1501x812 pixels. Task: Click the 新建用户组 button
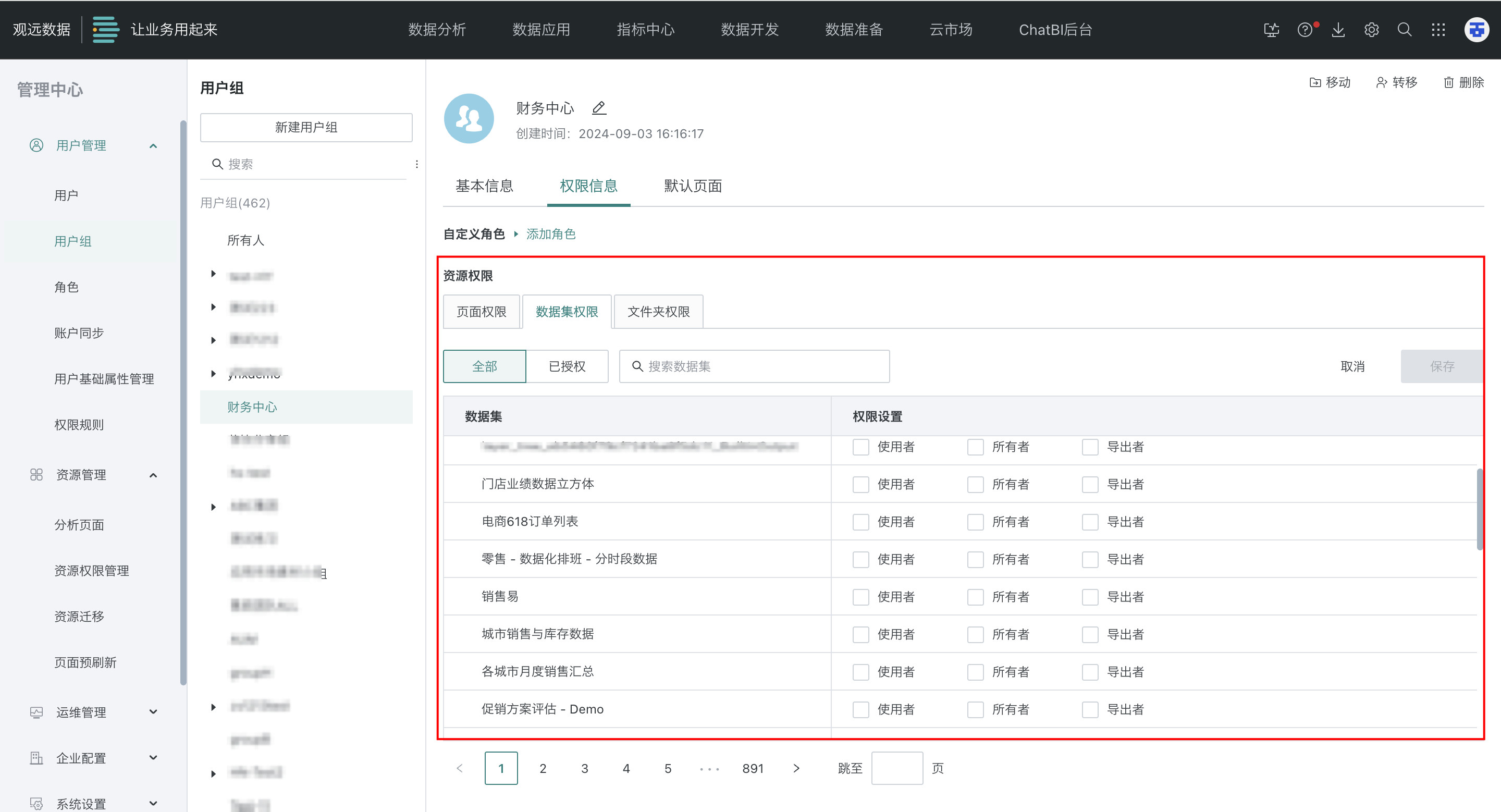[x=306, y=128]
